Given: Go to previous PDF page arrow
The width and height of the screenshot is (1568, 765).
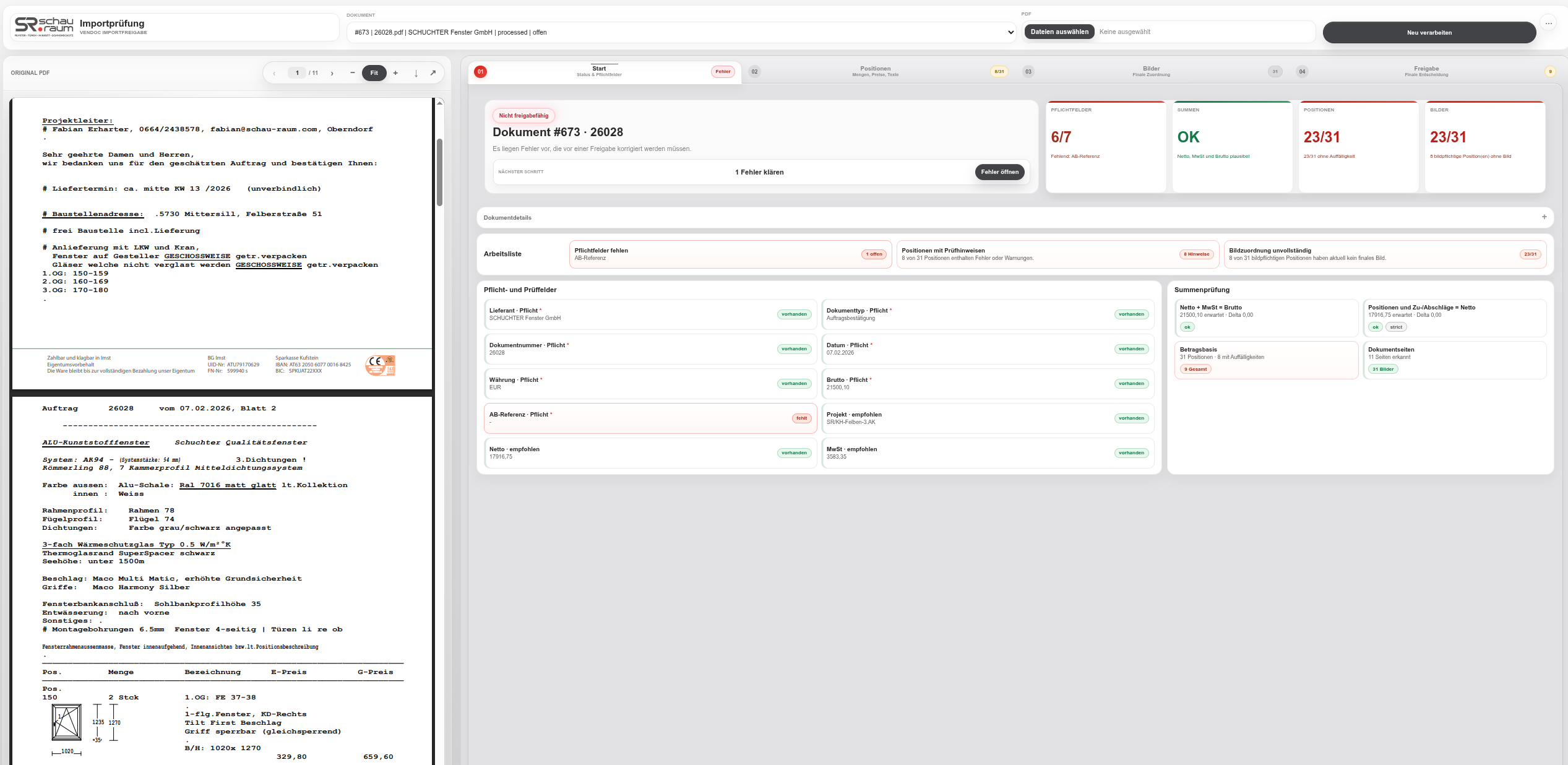Looking at the screenshot, I should 274,73.
